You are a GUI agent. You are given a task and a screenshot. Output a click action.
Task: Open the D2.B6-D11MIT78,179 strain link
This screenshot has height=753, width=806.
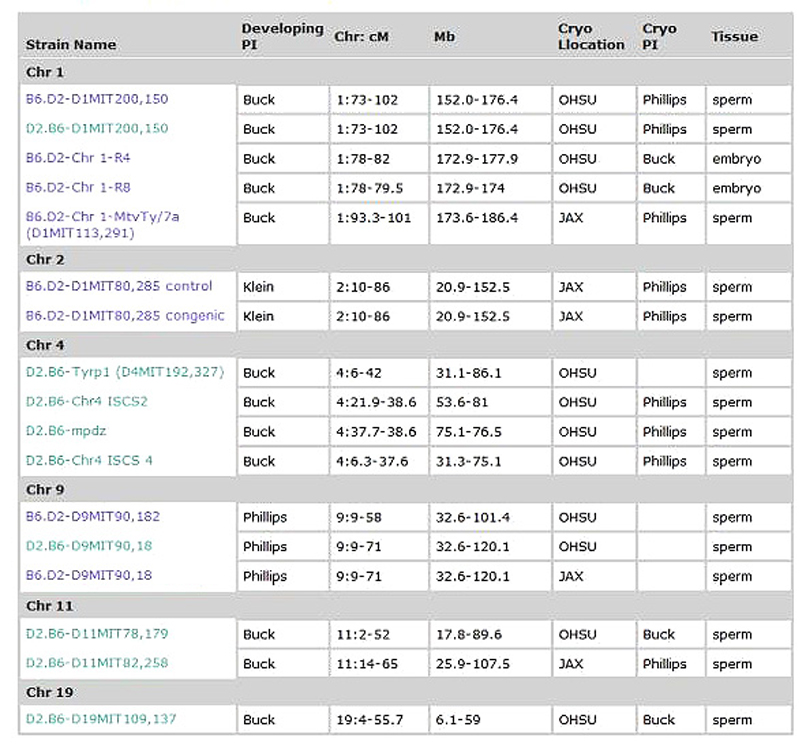pyautogui.click(x=97, y=634)
